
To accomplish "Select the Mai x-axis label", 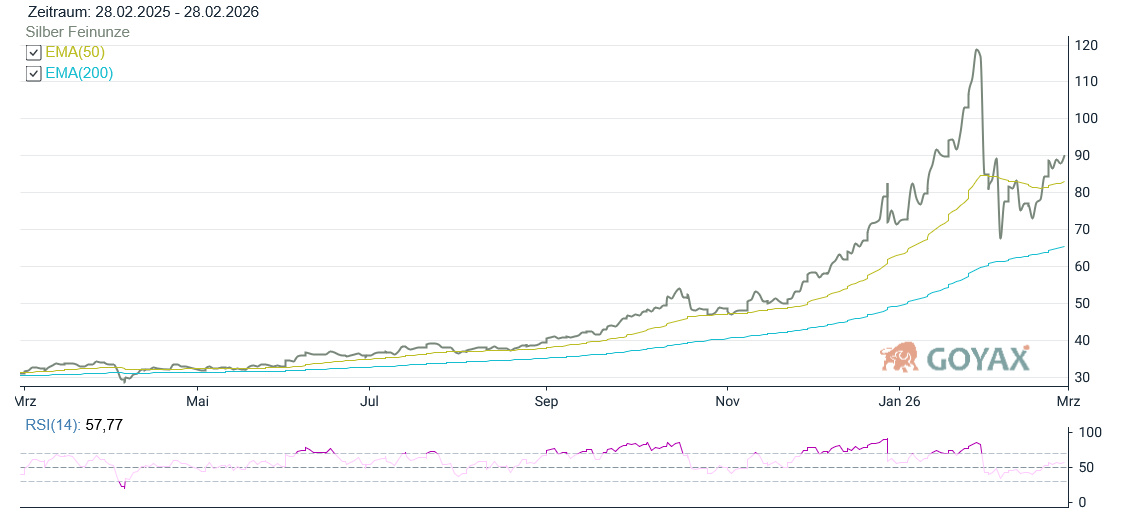I will tap(198, 401).
